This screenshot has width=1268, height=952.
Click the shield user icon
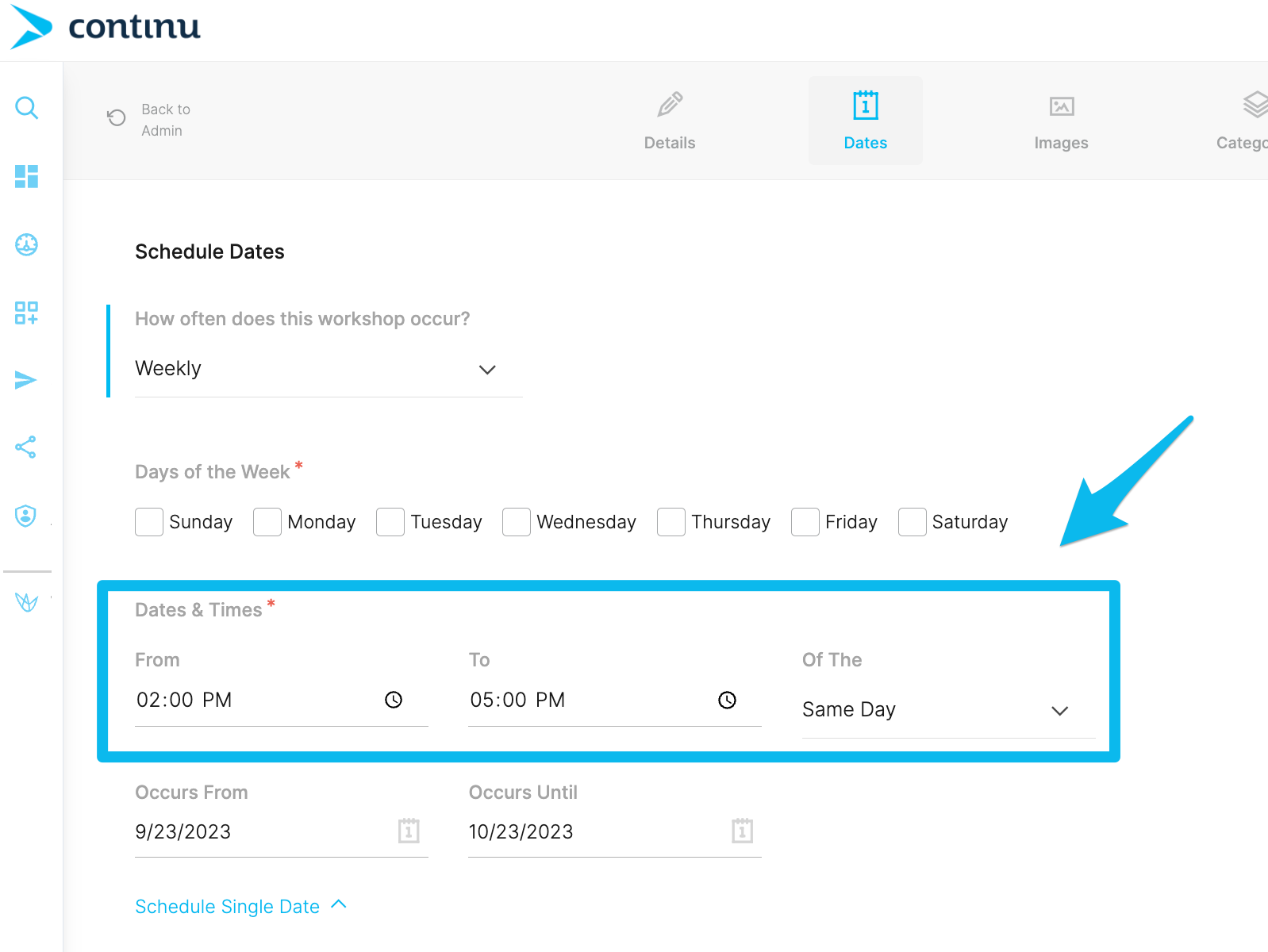pos(26,516)
